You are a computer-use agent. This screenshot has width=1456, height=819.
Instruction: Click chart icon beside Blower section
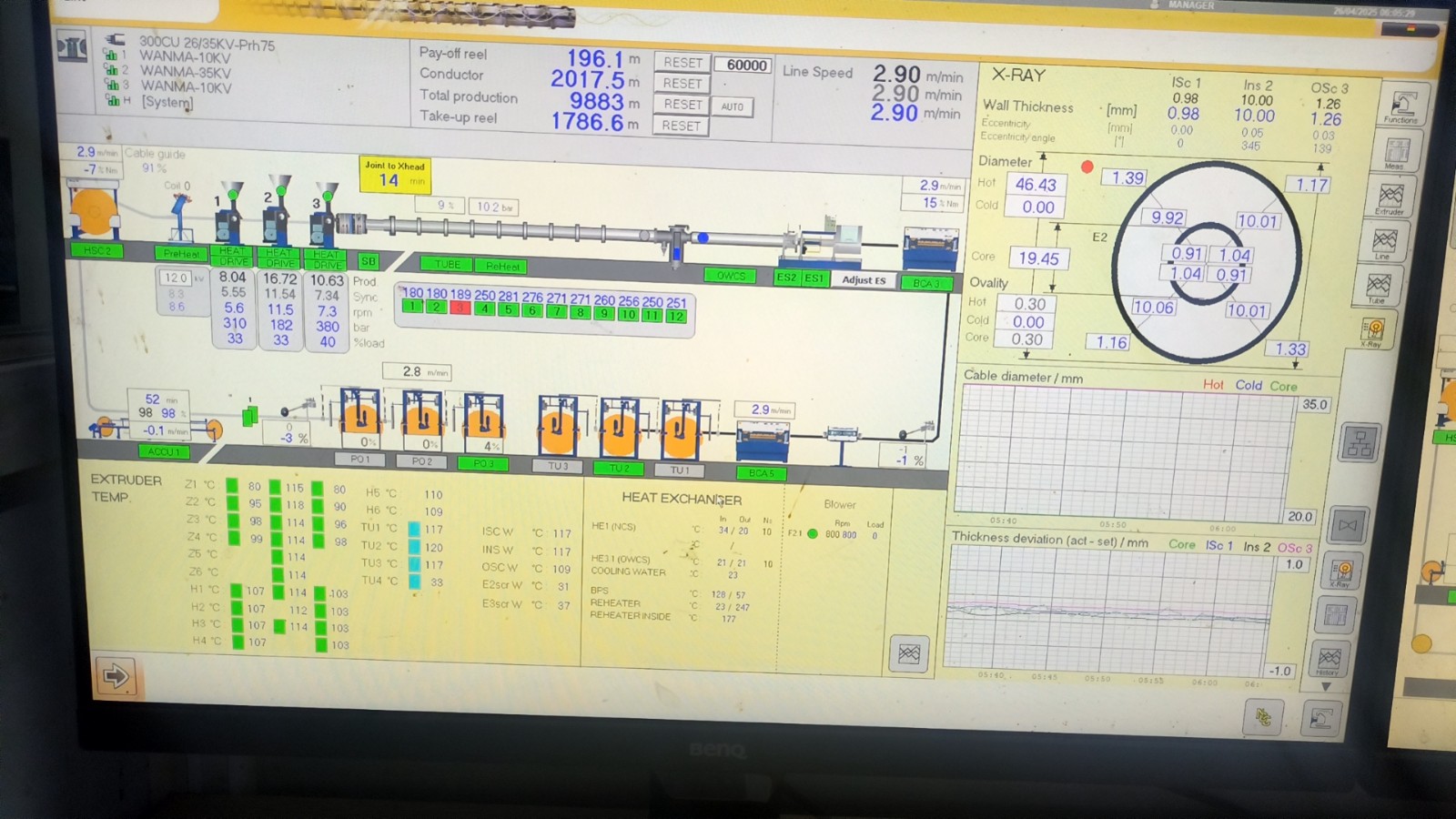coord(908,653)
